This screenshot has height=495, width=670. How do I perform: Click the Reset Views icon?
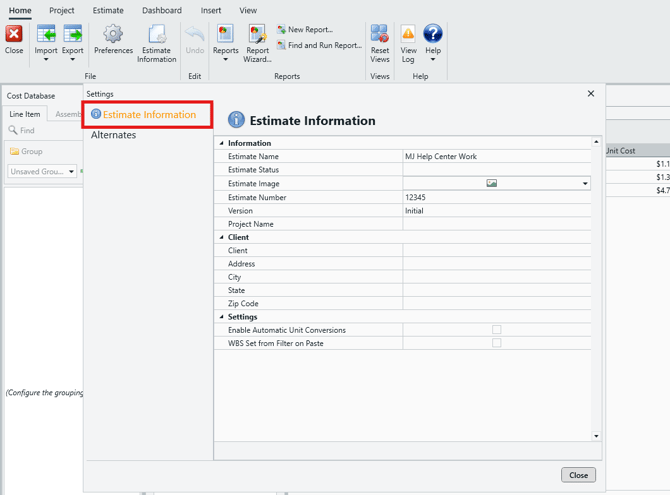pyautogui.click(x=380, y=38)
